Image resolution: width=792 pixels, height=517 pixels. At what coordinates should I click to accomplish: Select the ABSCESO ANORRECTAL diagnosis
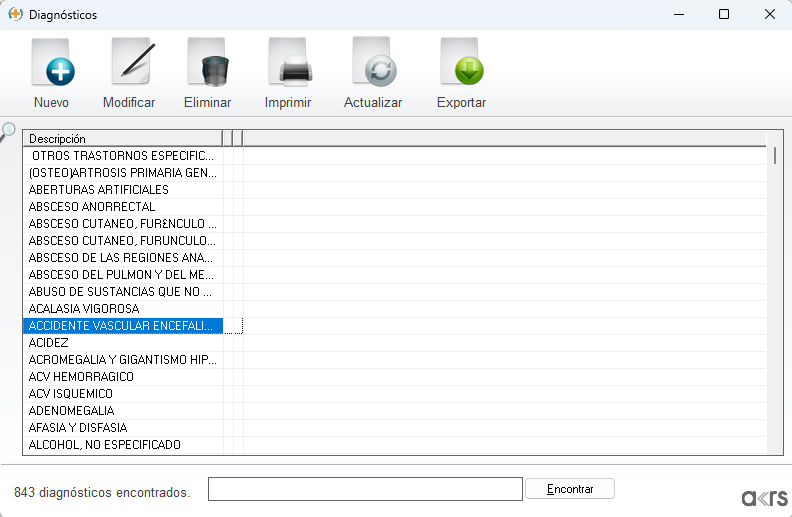coord(92,207)
